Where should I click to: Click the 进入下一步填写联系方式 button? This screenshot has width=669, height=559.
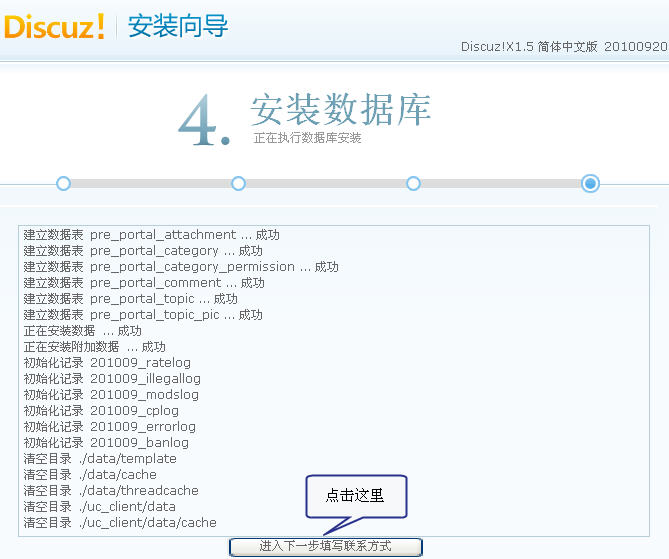(x=326, y=547)
